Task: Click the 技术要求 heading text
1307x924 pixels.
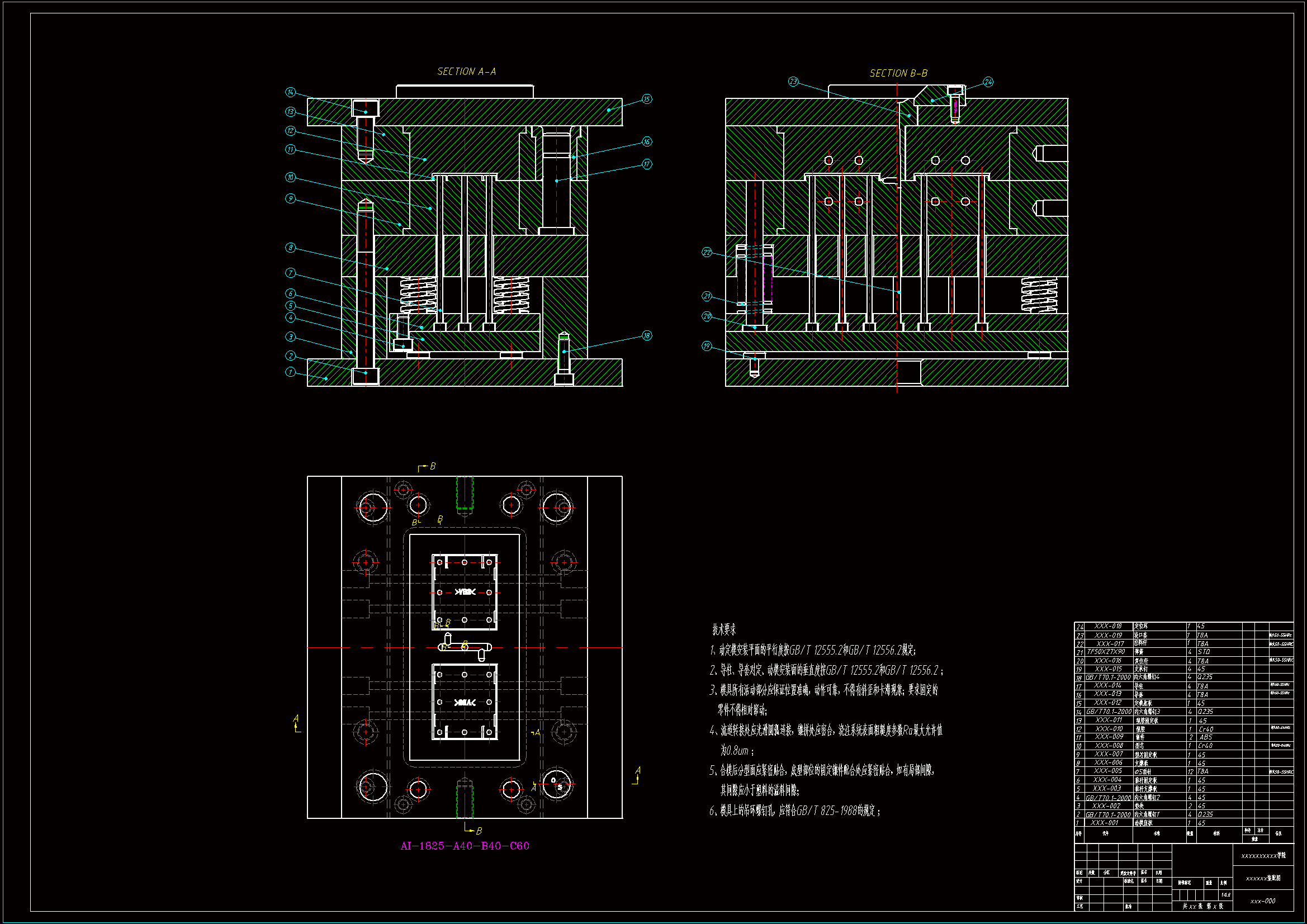Action: [723, 629]
